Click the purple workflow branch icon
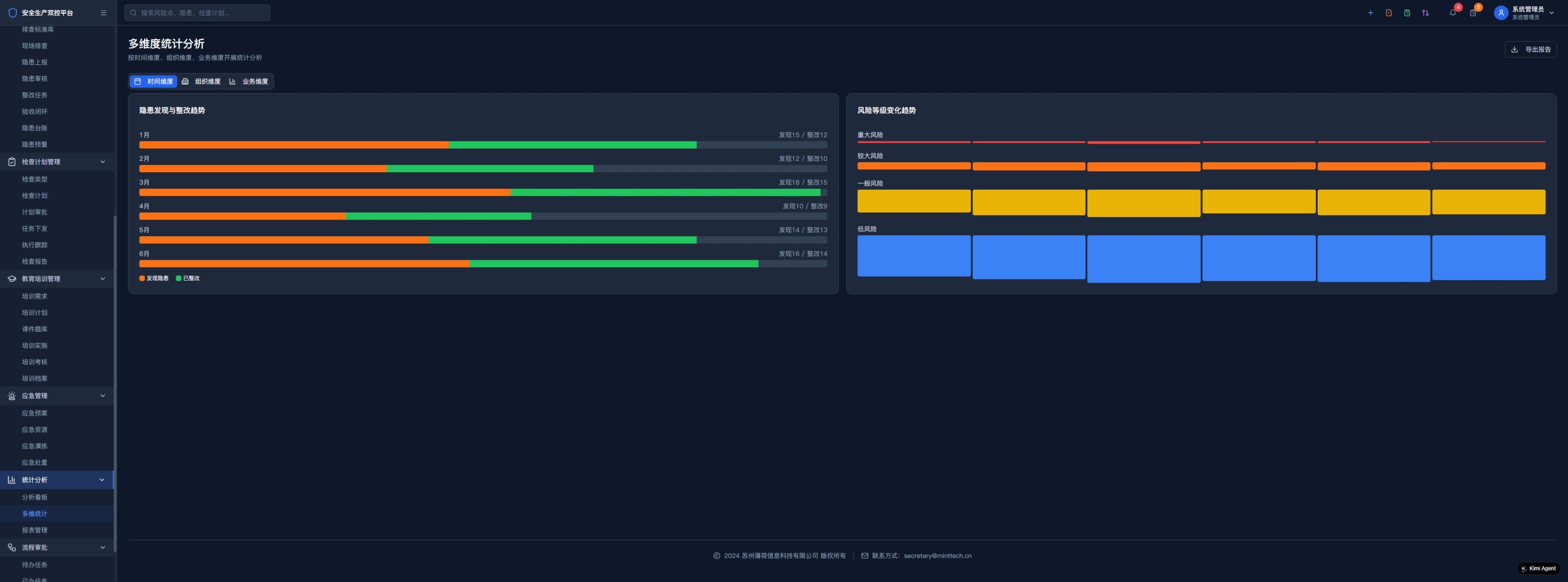Screen dimensions: 1568x582 (1425, 13)
